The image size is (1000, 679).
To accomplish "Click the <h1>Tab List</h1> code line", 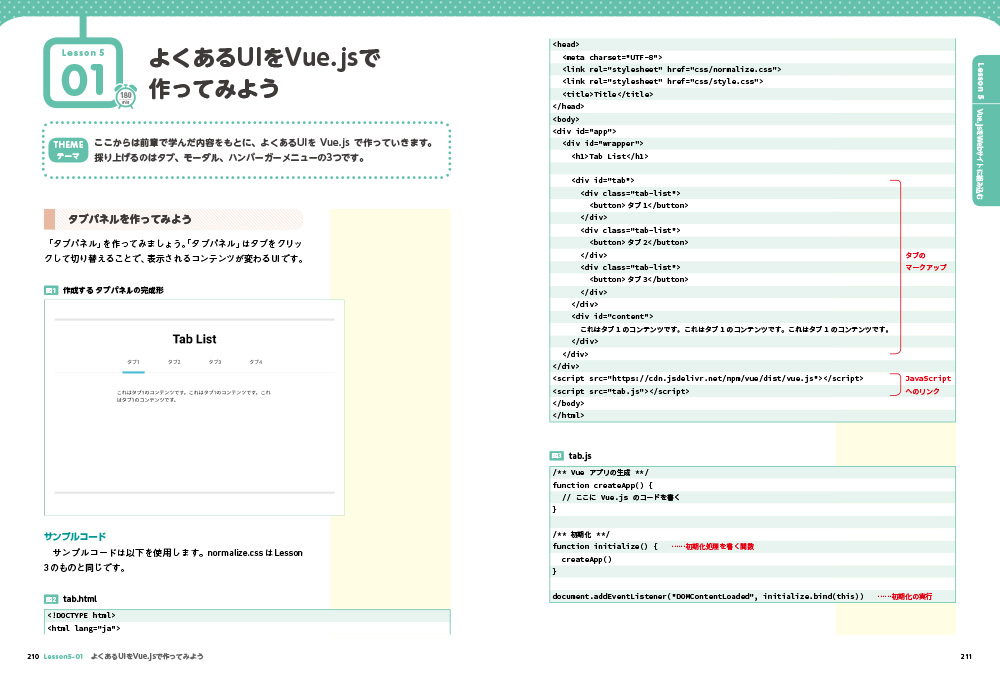I will (x=610, y=156).
